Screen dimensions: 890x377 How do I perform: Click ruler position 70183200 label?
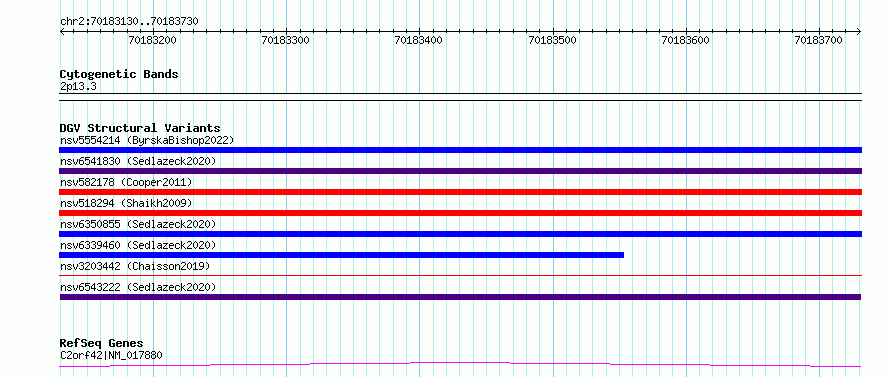coord(152,40)
